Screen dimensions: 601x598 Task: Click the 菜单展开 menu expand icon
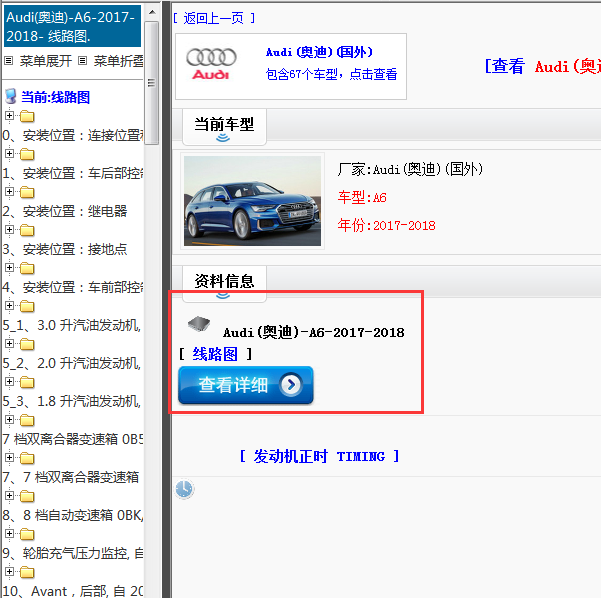[9, 61]
